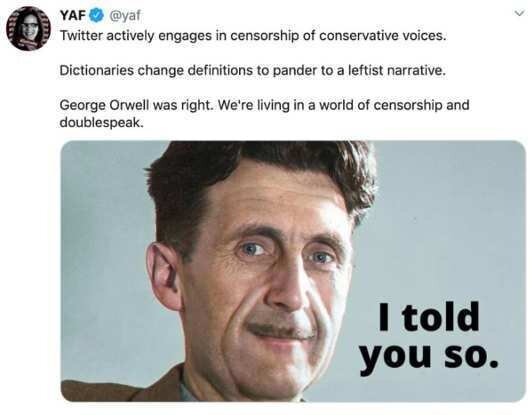Click the "I told" caption text in image
This screenshot has width=530, height=415.
click(x=429, y=317)
